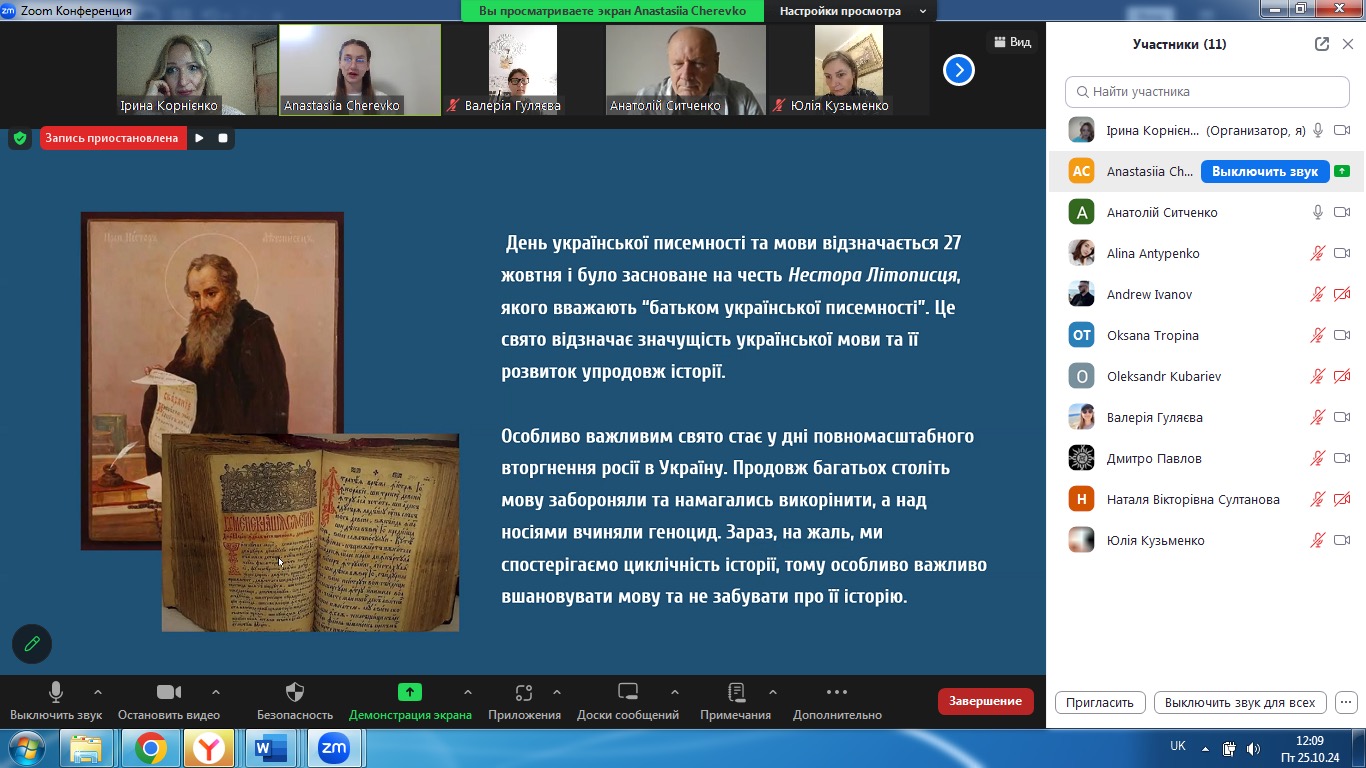This screenshot has height=768, width=1366.
Task: Stop camera with Остановить видео
Action: pos(169,701)
